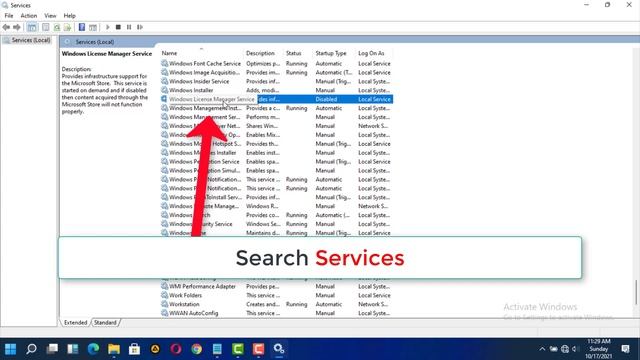This screenshot has width=640, height=360.
Task: Open Widgets on the taskbar
Action: click(x=73, y=349)
